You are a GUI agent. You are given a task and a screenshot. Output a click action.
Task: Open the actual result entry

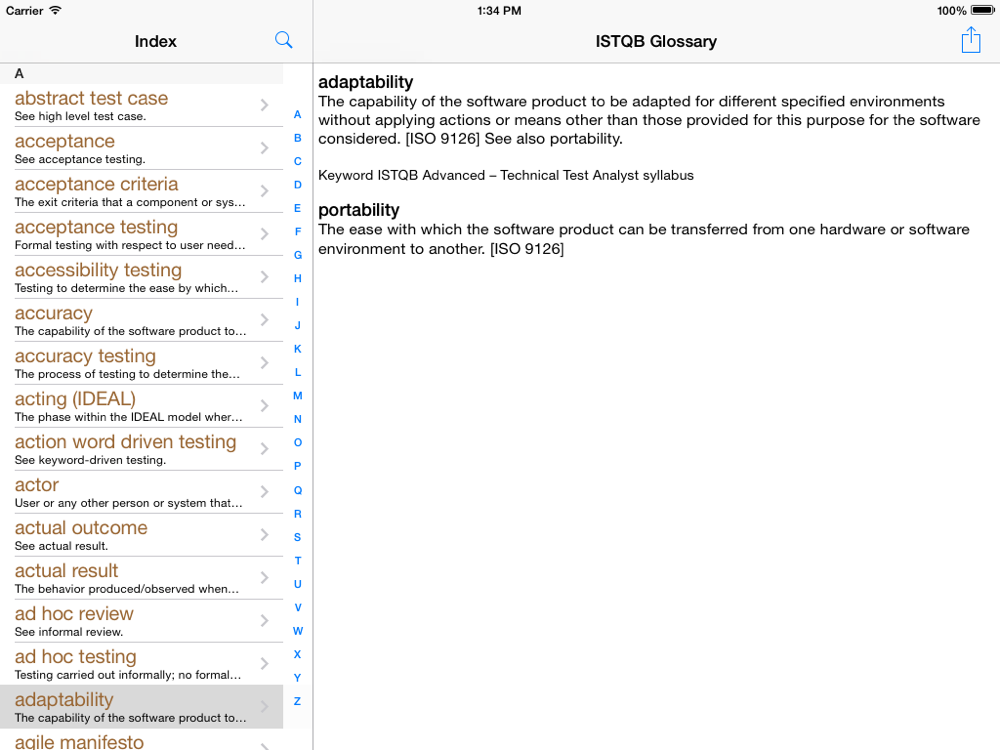click(142, 578)
